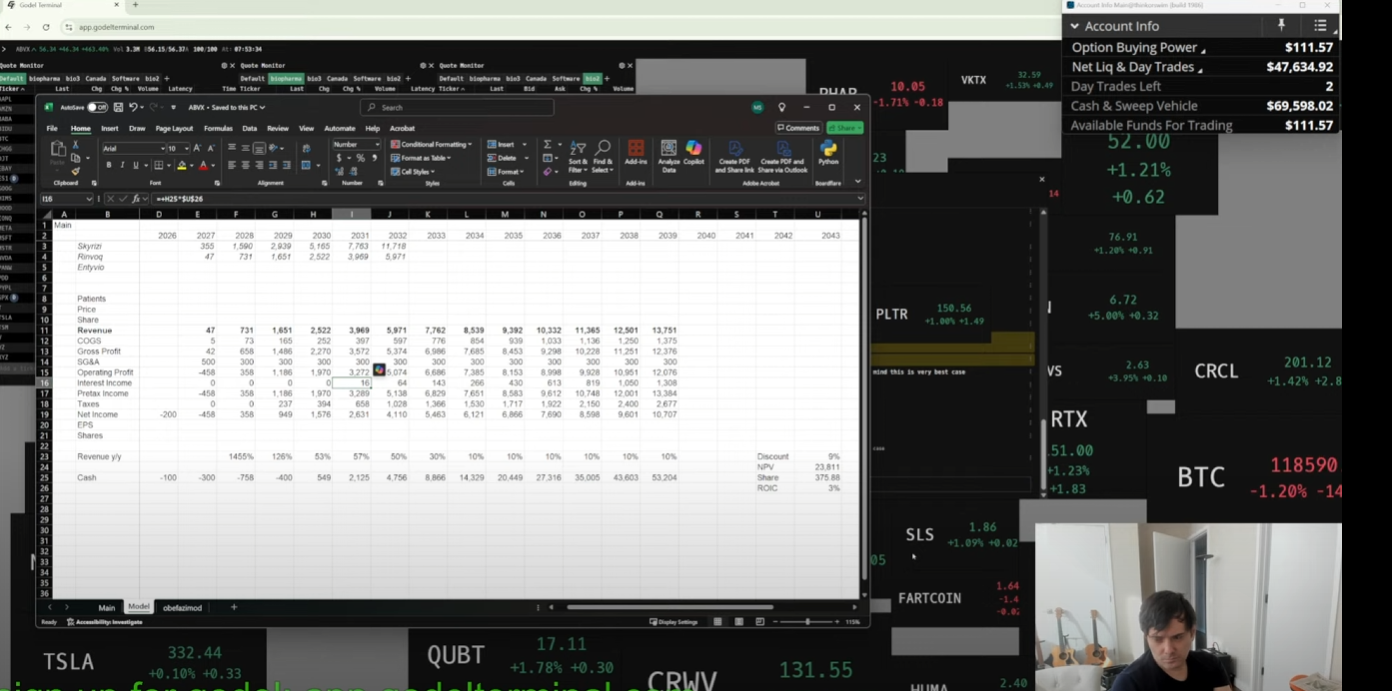The image size is (1392, 691).
Task: Open Find & Select
Action: pos(603,156)
